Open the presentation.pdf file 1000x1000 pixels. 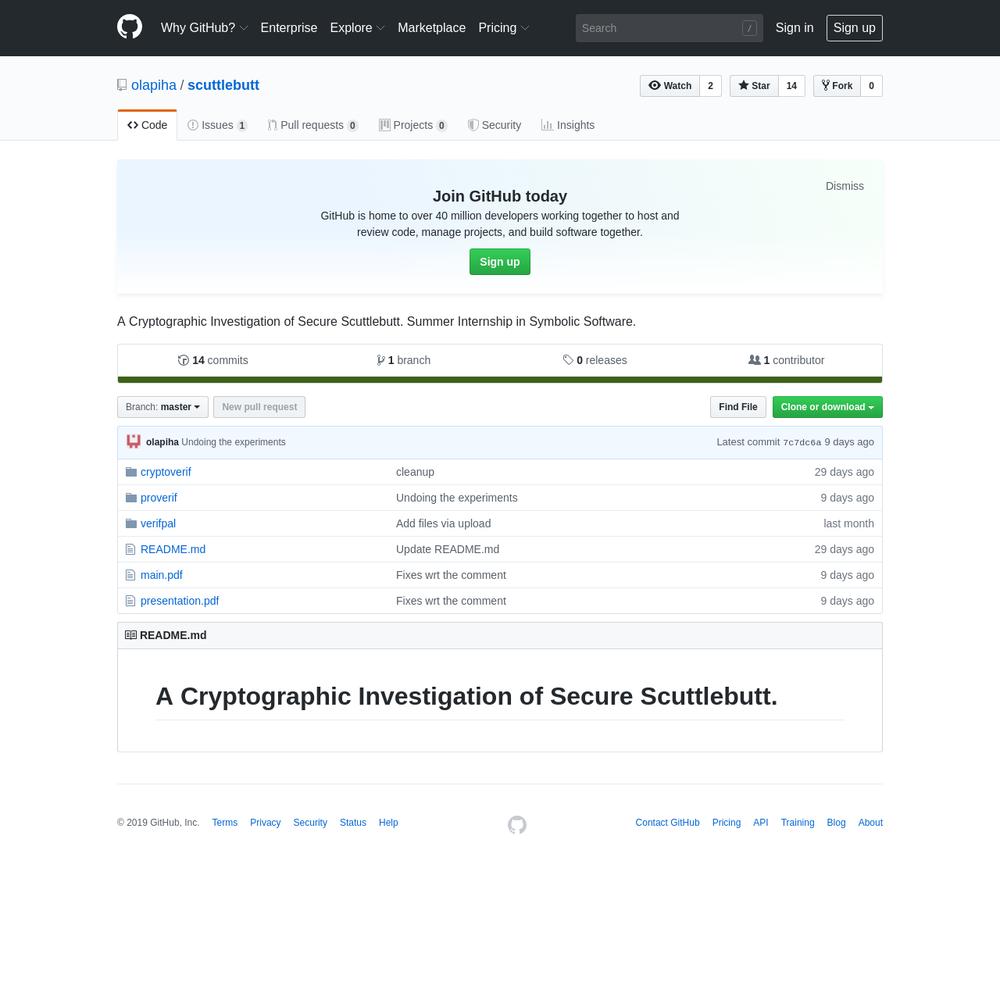[180, 601]
